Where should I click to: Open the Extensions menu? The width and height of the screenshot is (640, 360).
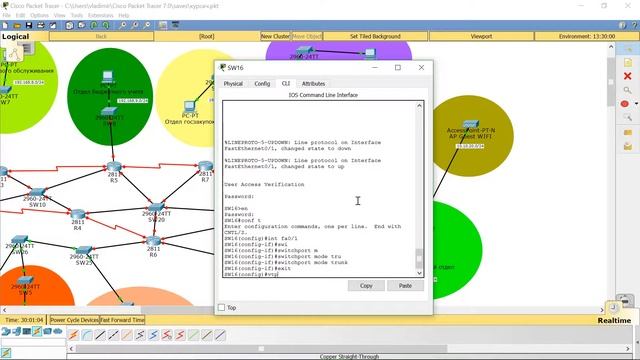(x=101, y=16)
